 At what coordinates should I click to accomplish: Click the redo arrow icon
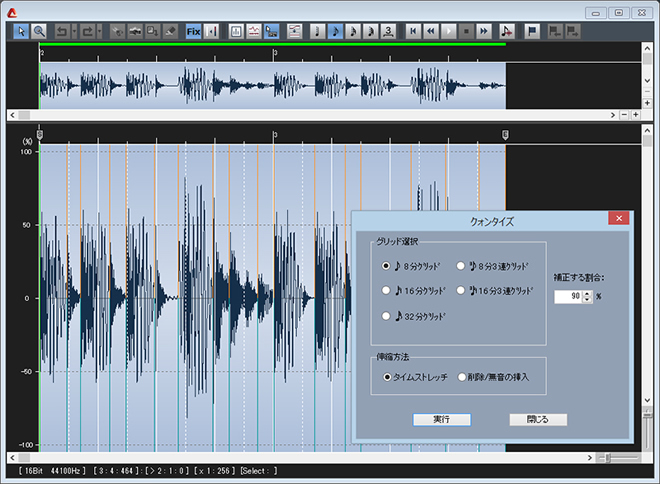(88, 31)
